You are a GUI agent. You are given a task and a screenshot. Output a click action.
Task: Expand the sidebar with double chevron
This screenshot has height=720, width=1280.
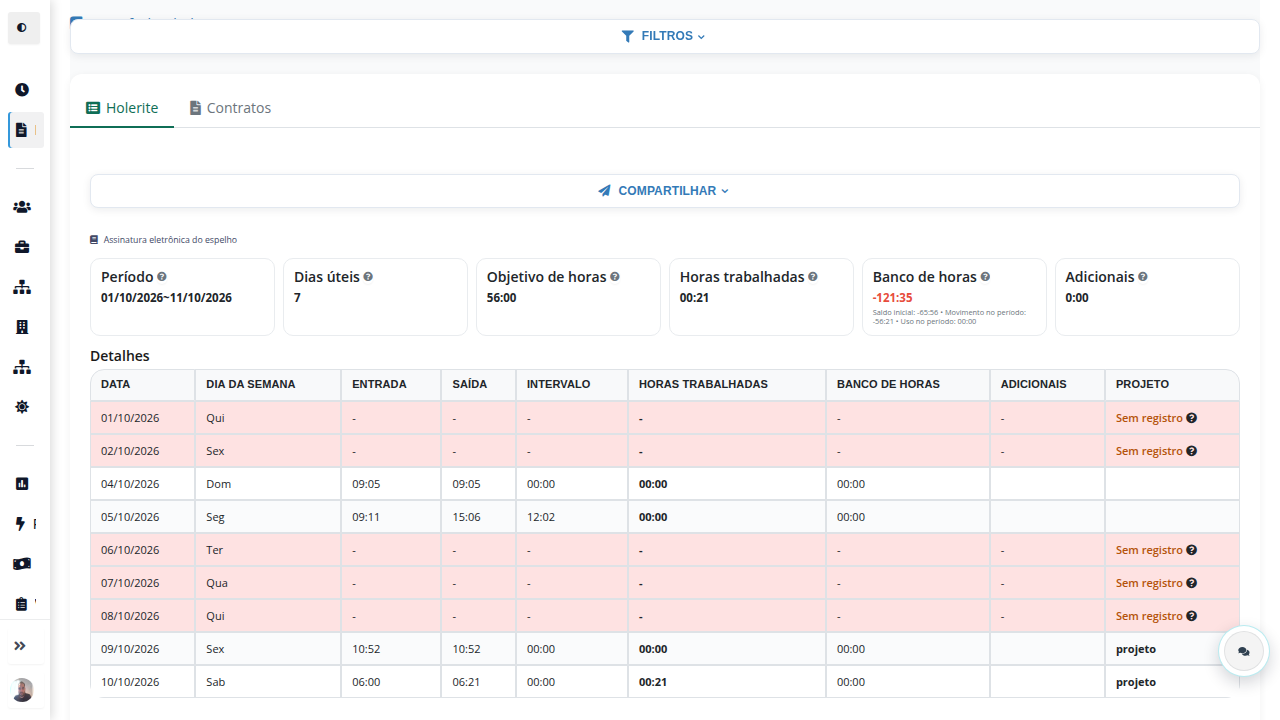[20, 646]
